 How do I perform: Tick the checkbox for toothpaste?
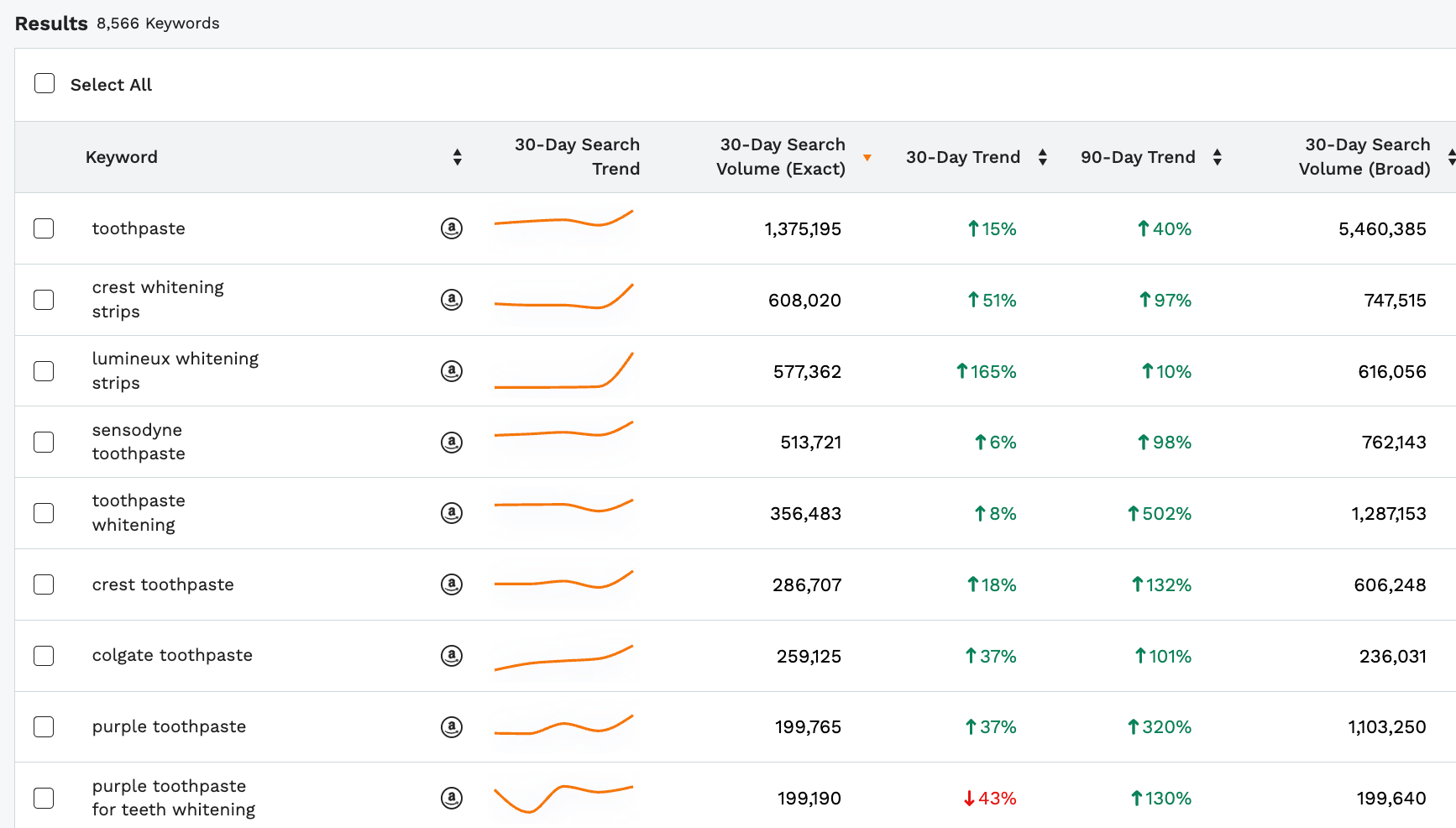[44, 228]
